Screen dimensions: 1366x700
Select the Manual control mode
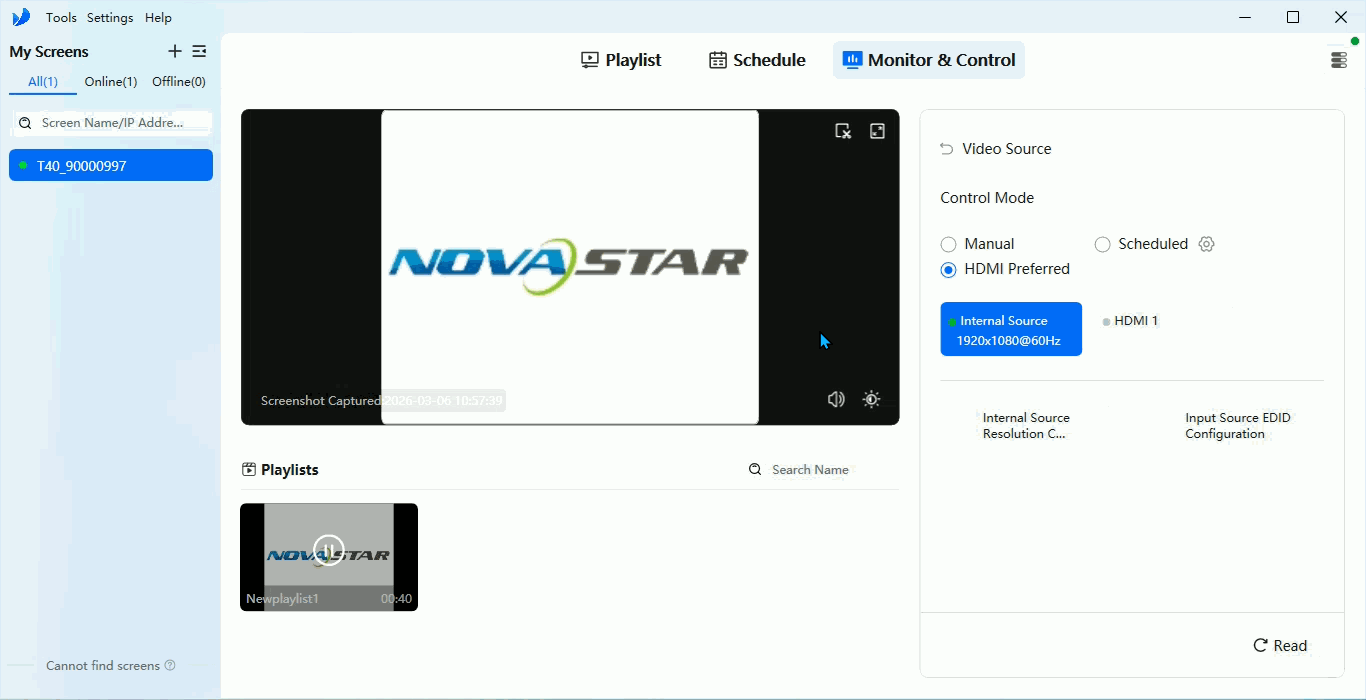pyautogui.click(x=948, y=244)
